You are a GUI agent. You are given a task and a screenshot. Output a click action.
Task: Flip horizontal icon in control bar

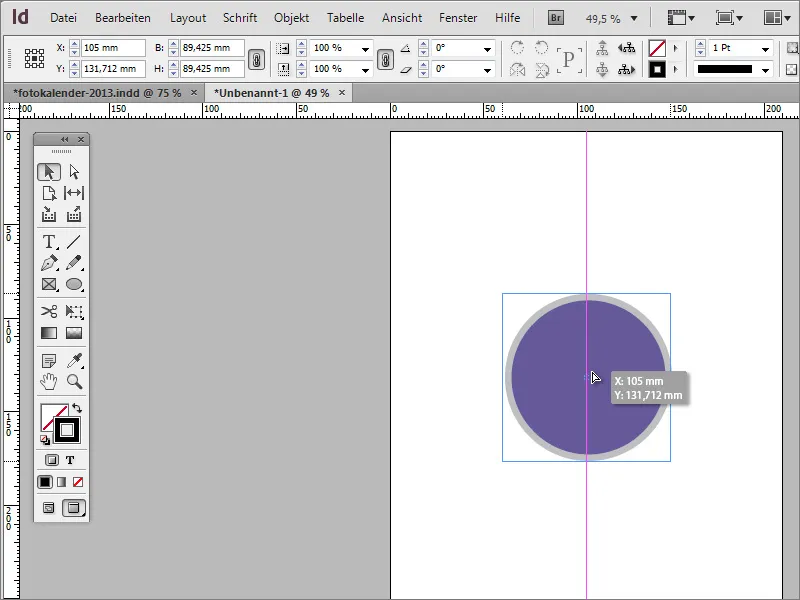(x=517, y=69)
